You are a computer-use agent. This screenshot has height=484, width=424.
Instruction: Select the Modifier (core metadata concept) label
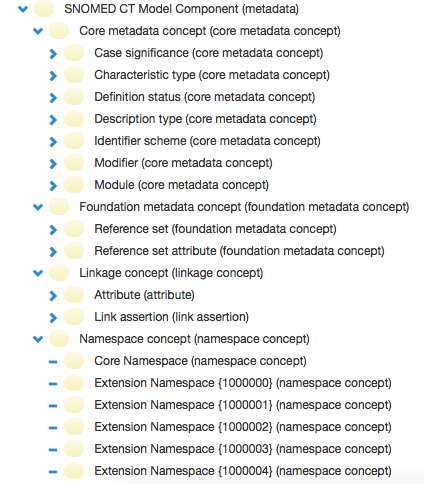click(x=183, y=163)
